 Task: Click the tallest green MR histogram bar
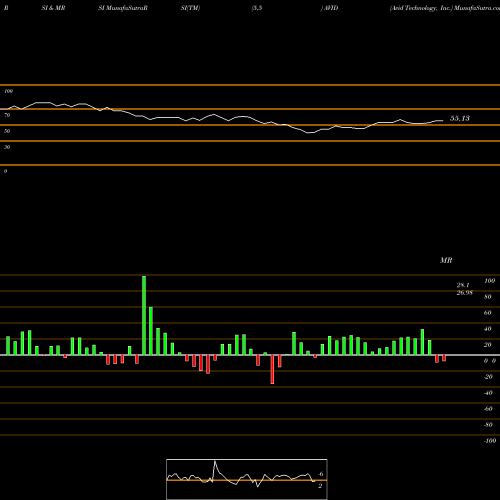pos(144,315)
